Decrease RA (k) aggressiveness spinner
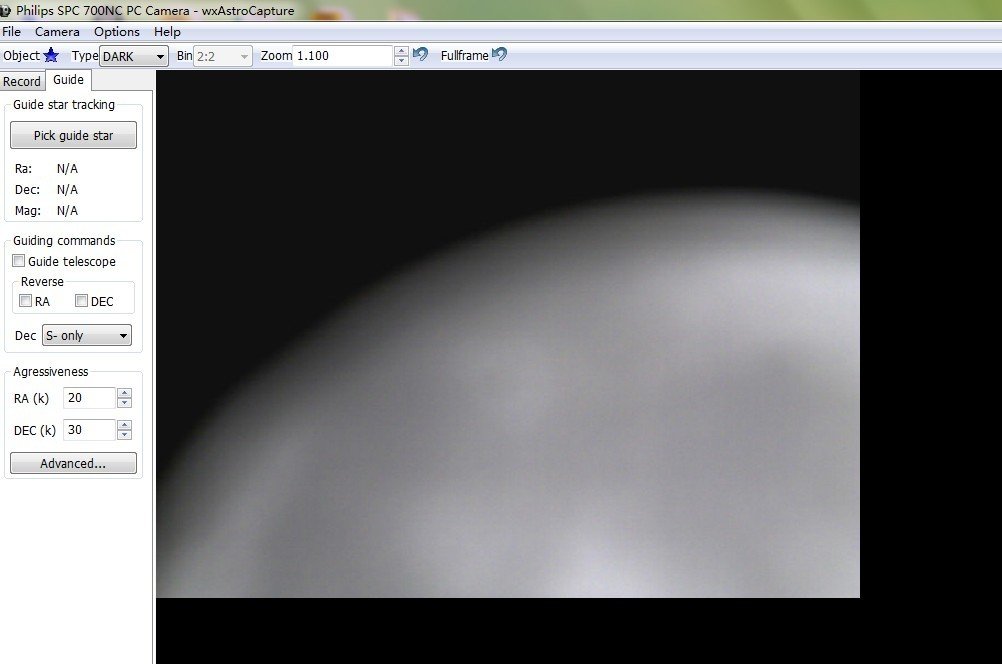The width and height of the screenshot is (1002, 664). (125, 403)
